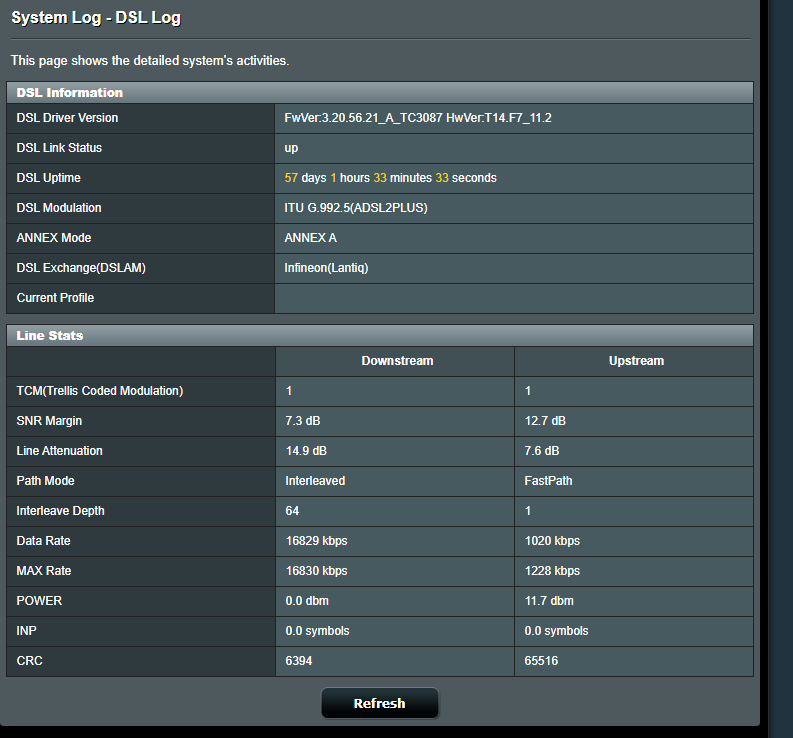Viewport: 793px width, 738px height.
Task: Select the upstream max rate '1228 kbps'
Action: coord(552,571)
